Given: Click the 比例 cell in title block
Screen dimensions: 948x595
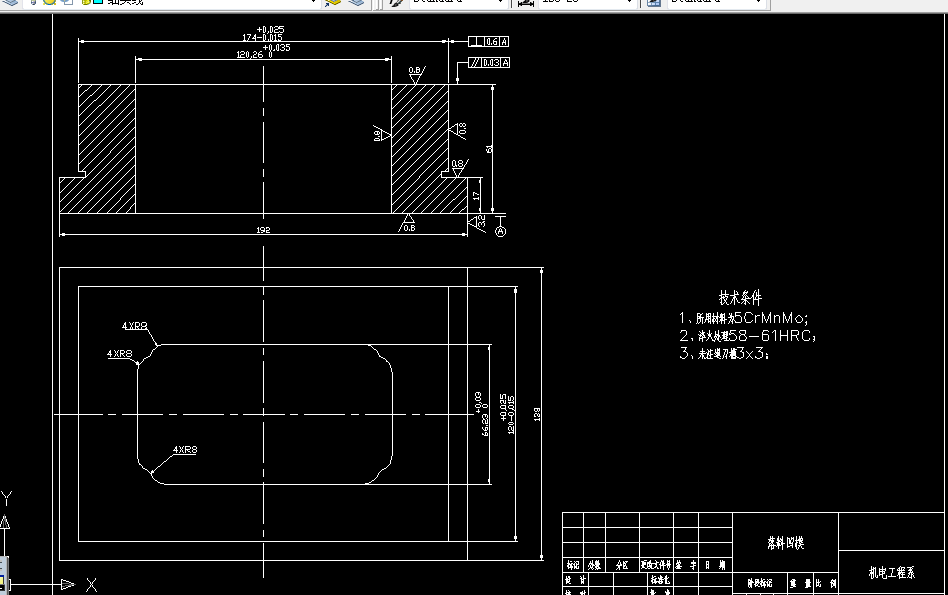Looking at the screenshot, I should [826, 583].
